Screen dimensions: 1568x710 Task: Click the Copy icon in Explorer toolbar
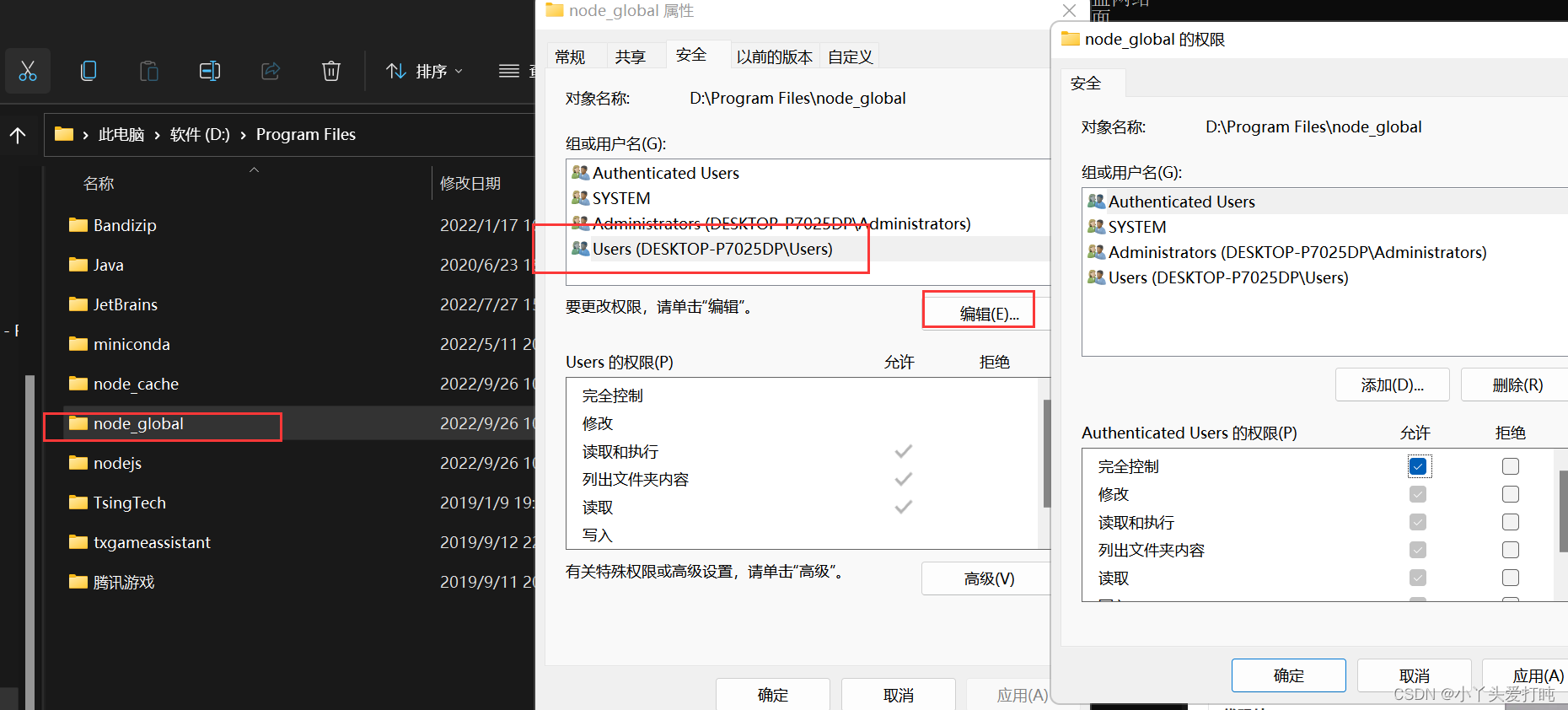pos(89,71)
